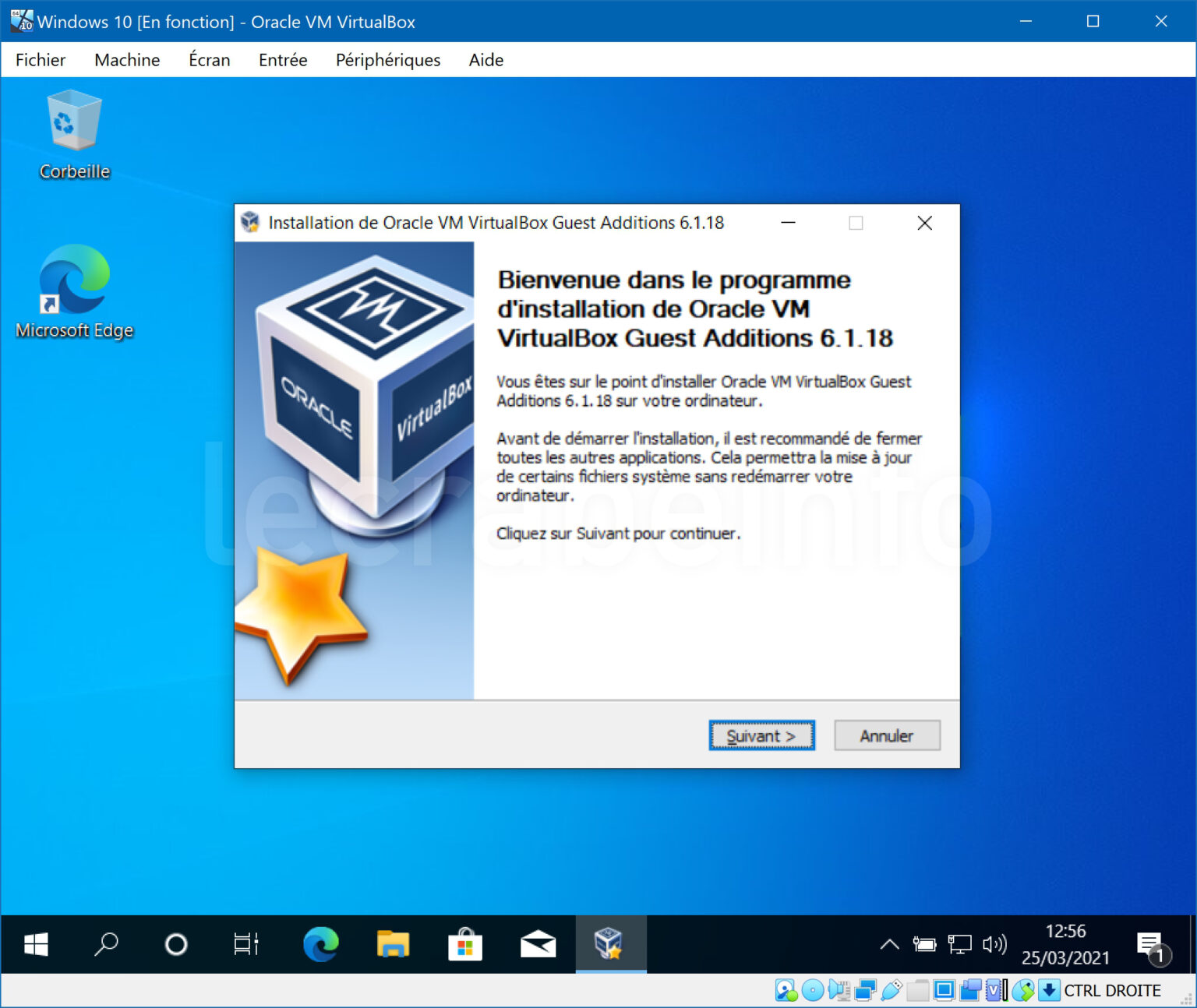Screen dimensions: 1197x1008
Task: Click the network adapters icon in status bar
Action: pos(864,991)
